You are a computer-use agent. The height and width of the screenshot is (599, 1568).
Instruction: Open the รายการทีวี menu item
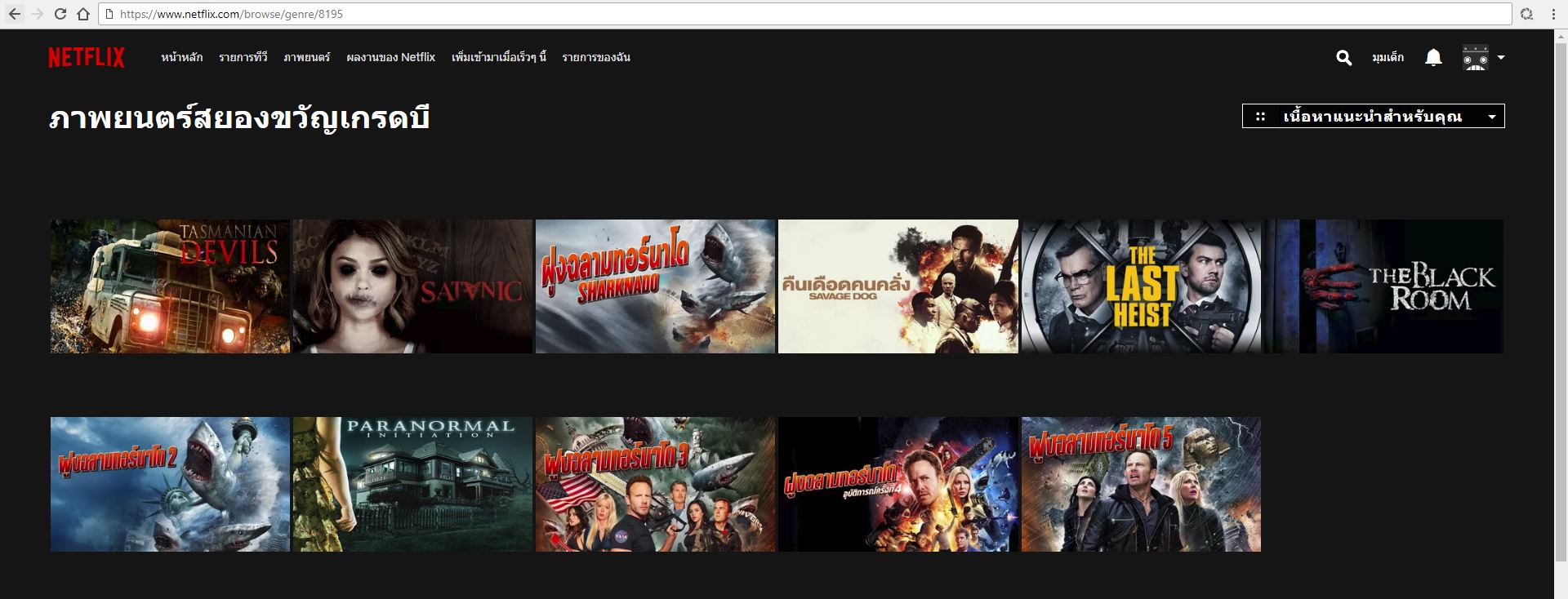pyautogui.click(x=243, y=57)
